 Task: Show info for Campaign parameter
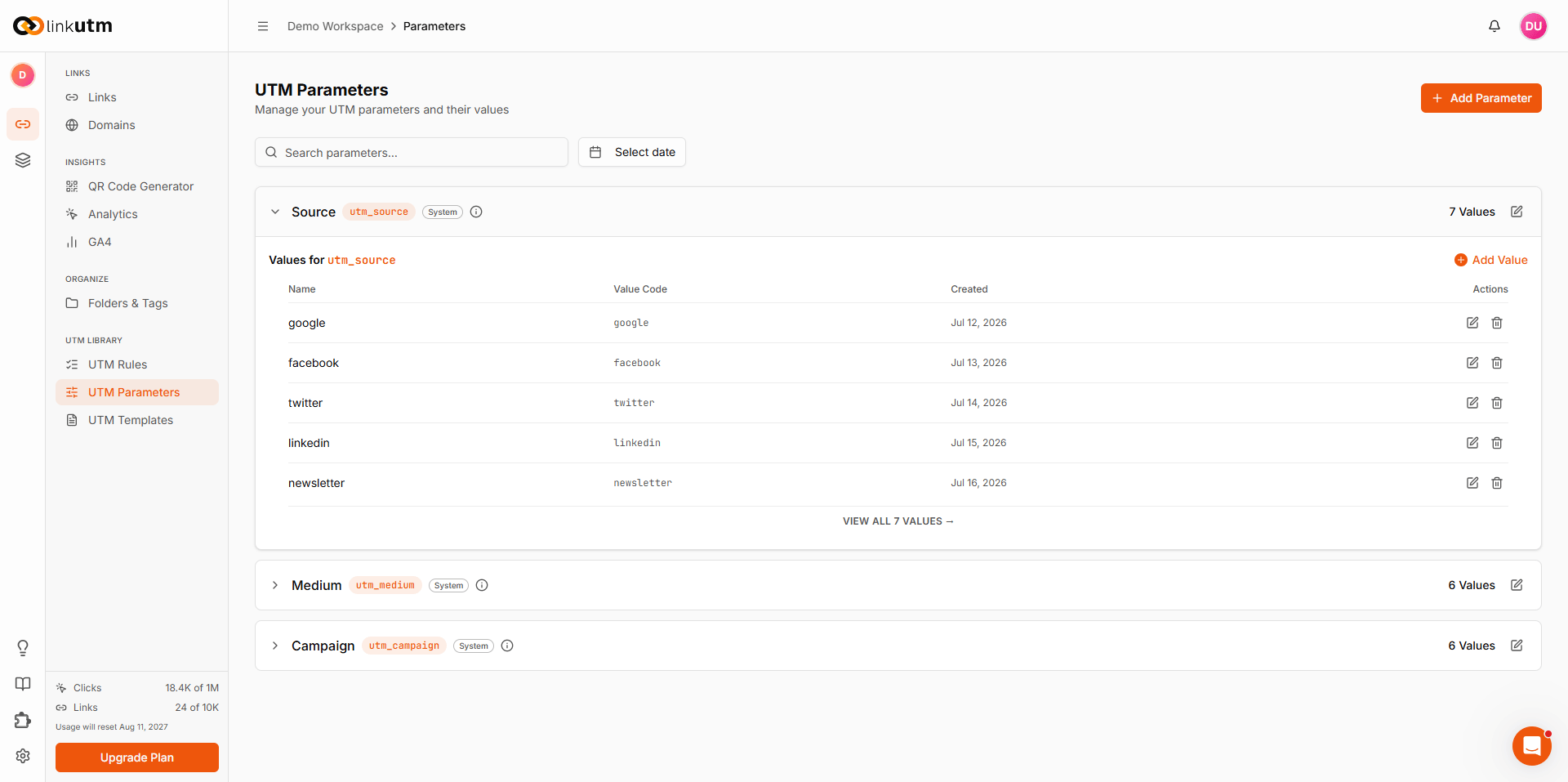click(x=507, y=646)
